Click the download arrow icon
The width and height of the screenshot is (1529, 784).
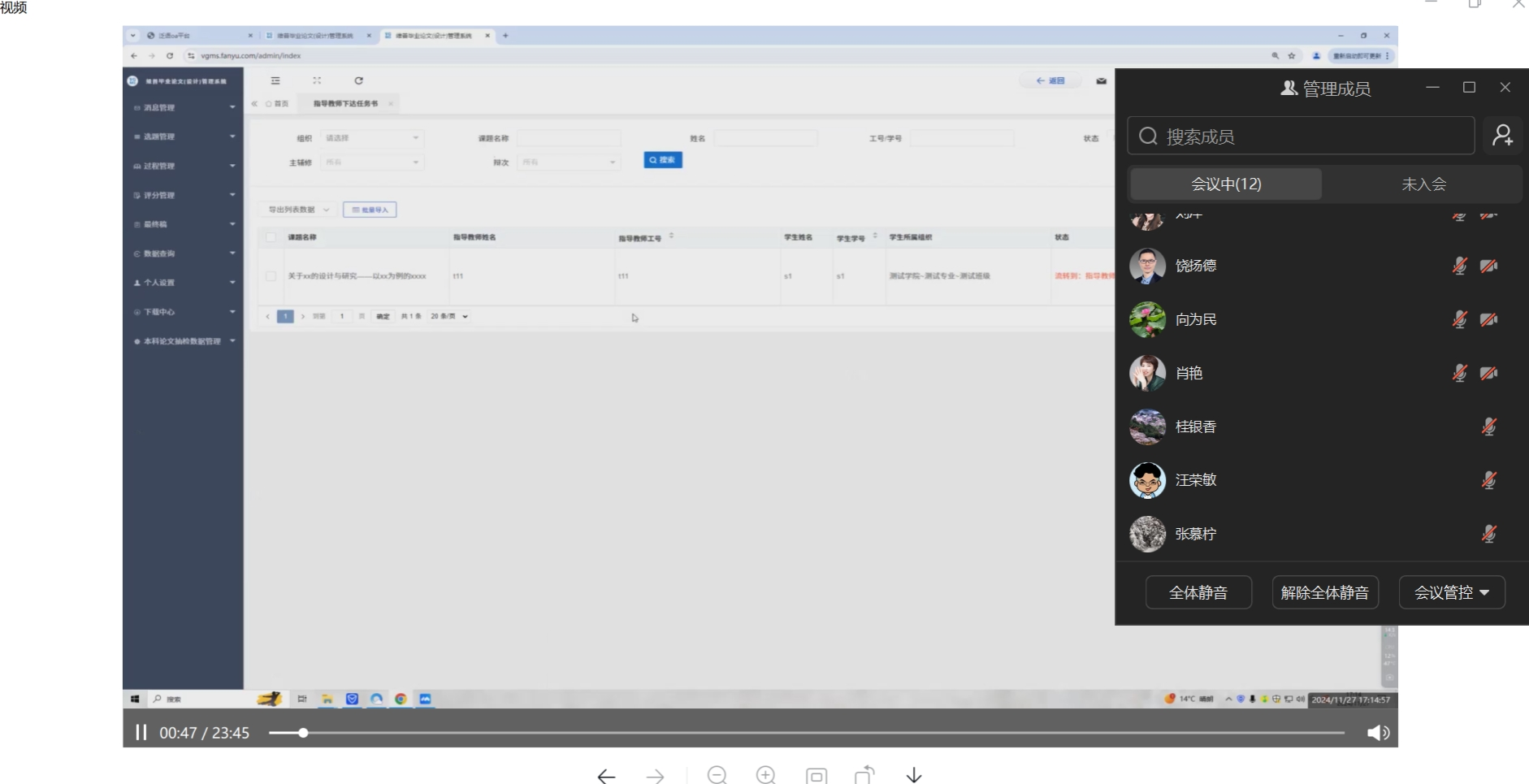[914, 775]
